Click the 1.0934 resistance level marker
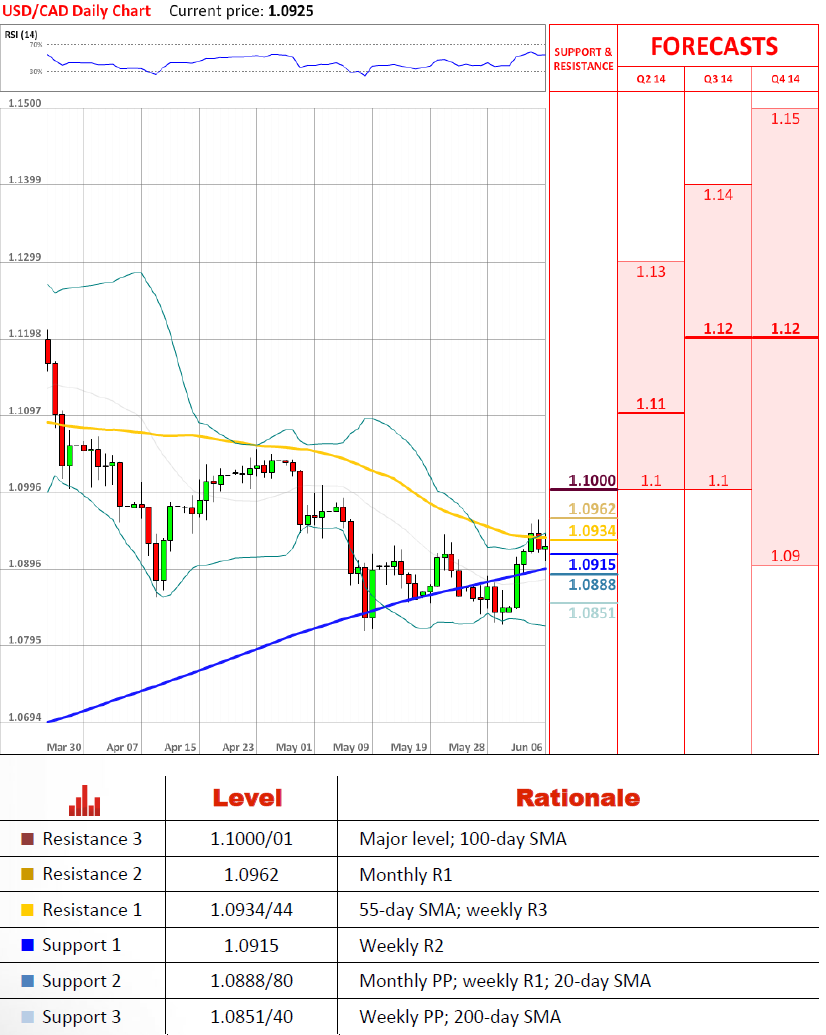 pos(592,531)
